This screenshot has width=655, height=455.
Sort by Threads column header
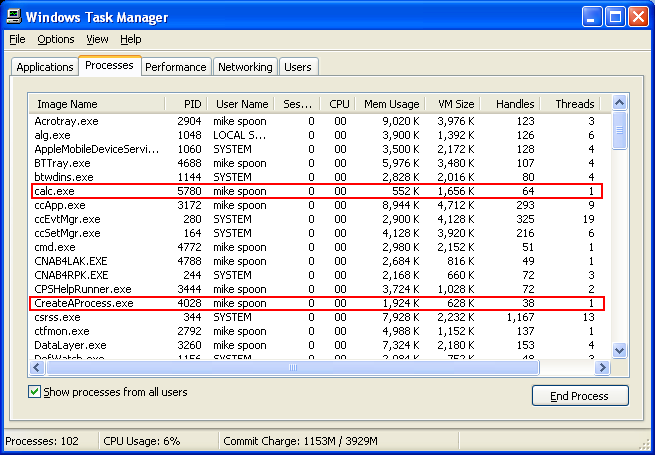[x=570, y=104]
